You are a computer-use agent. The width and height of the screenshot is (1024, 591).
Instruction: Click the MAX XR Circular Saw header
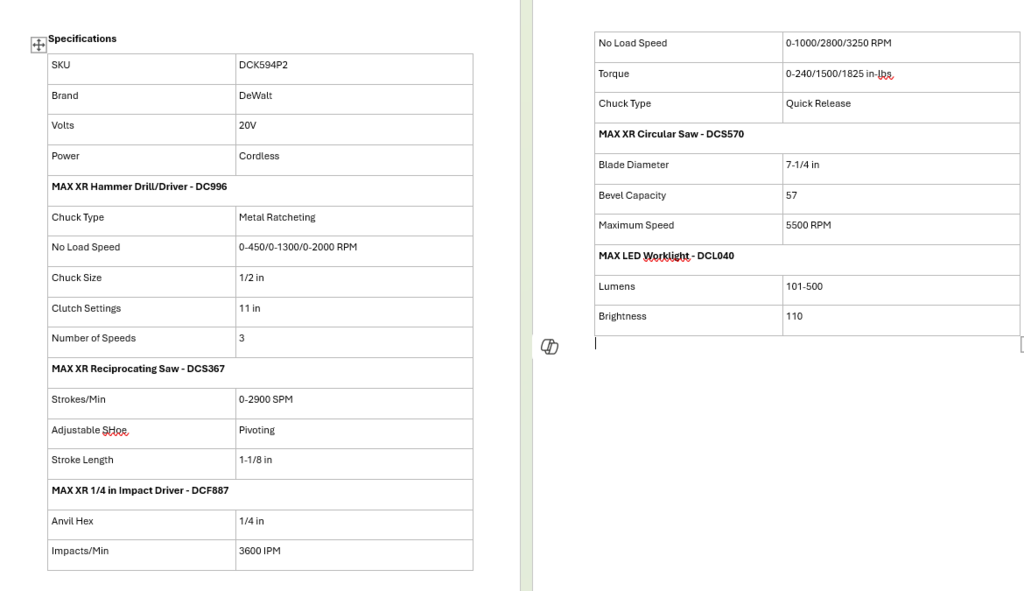coord(671,134)
